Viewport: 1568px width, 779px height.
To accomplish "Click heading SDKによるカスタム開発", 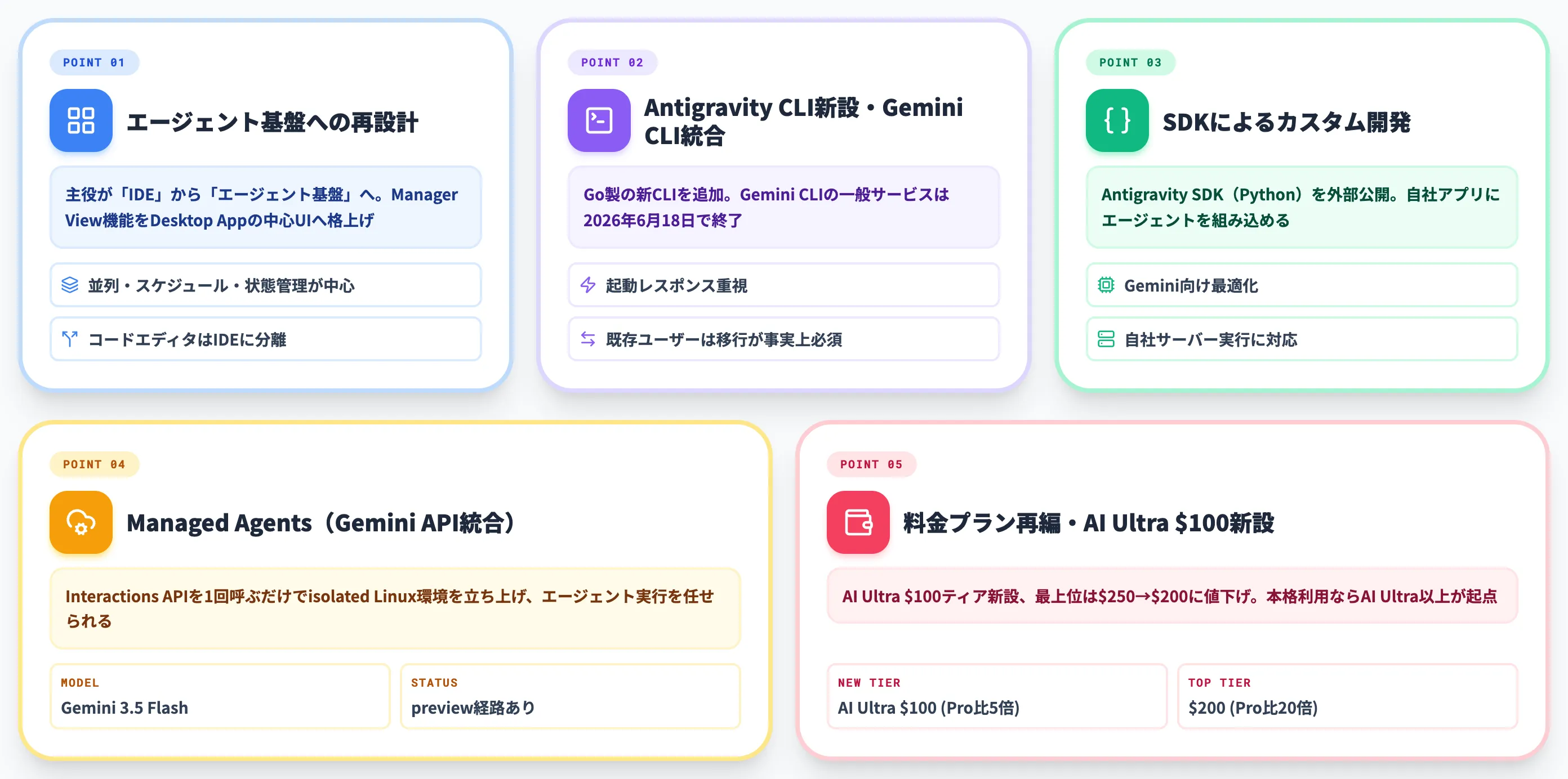I will 1286,122.
